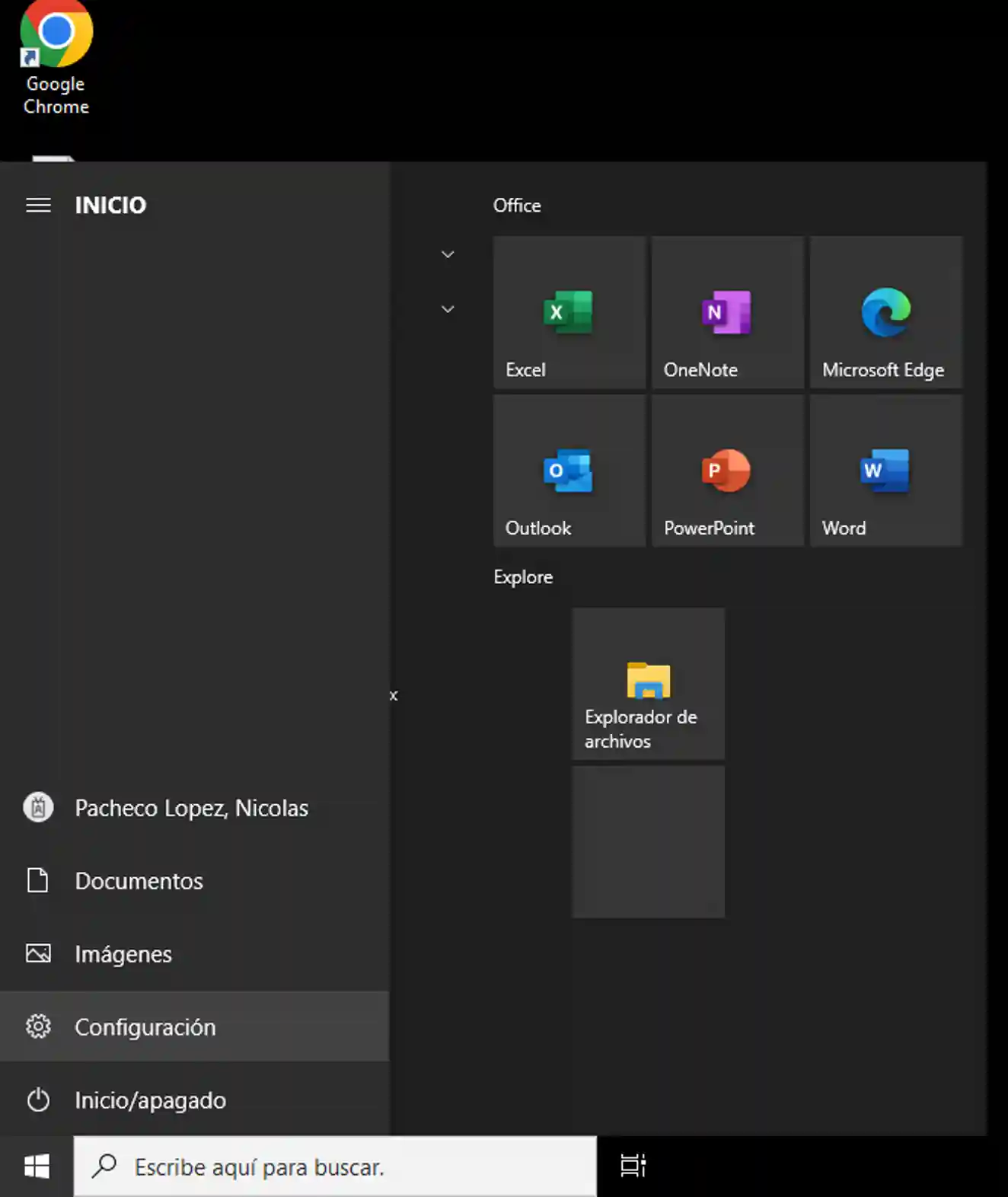The width and height of the screenshot is (1008, 1197).
Task: Open Explorador de archivos tile
Action: pyautogui.click(x=648, y=684)
